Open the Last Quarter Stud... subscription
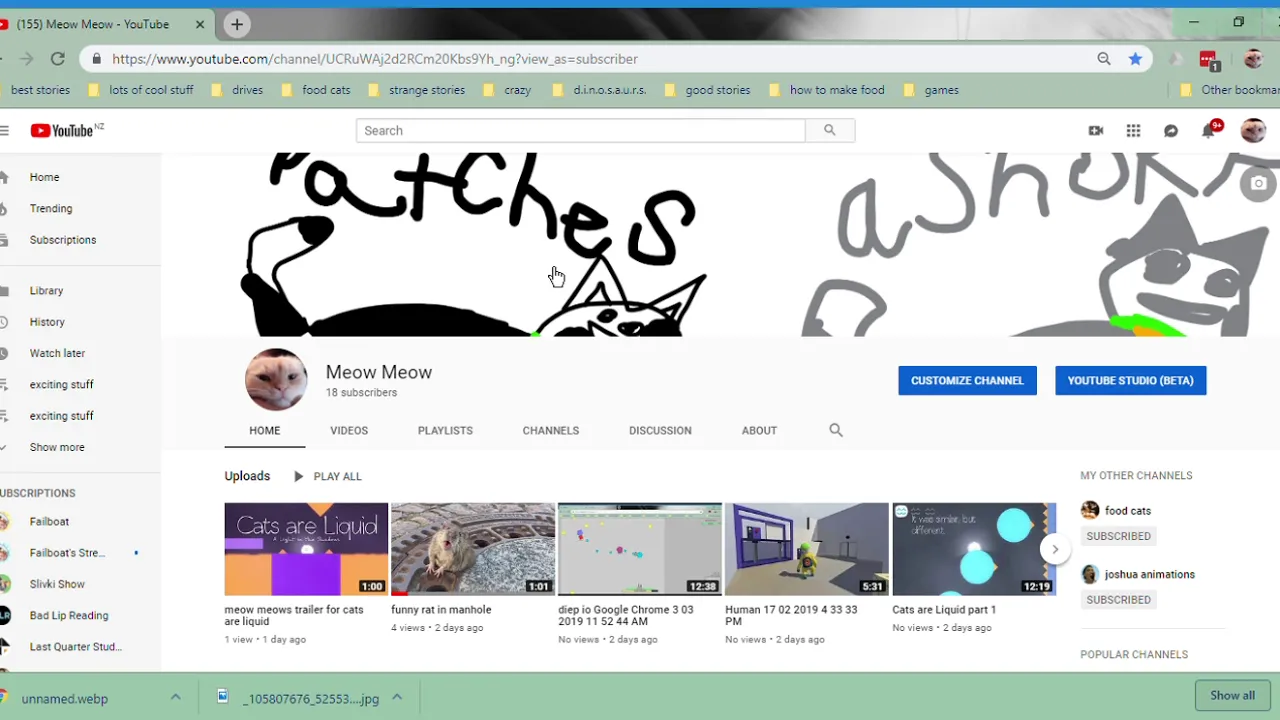The image size is (1280, 720). click(76, 647)
